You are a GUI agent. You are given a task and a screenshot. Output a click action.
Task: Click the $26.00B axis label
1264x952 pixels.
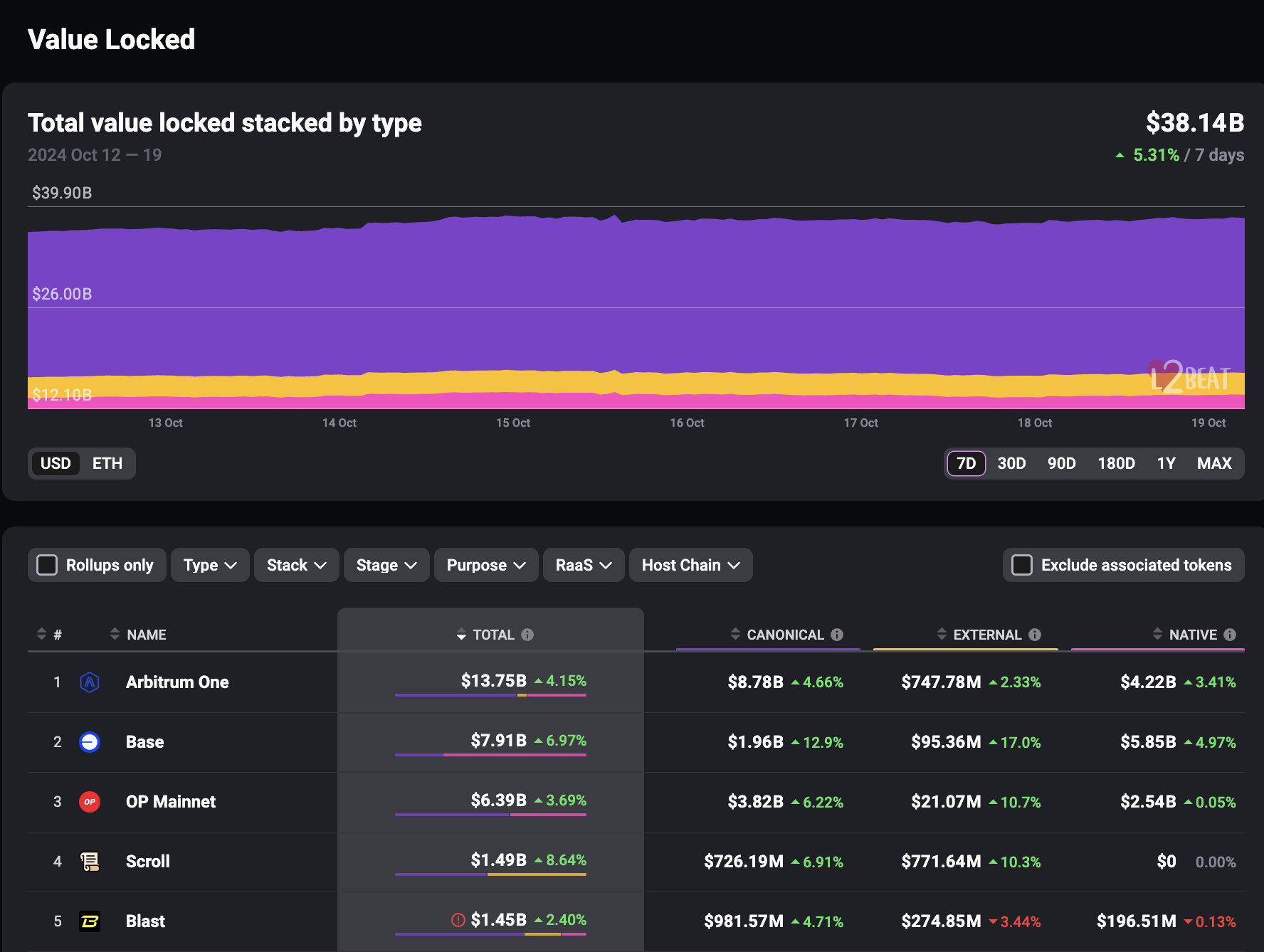coord(62,294)
